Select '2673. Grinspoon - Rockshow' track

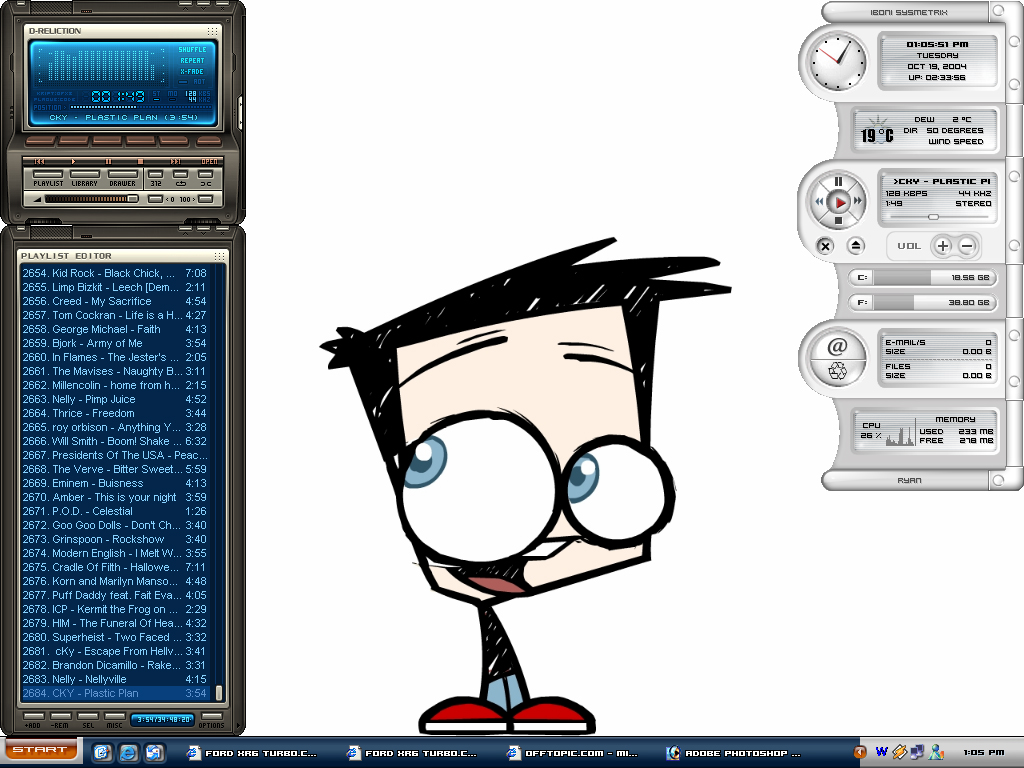116,539
